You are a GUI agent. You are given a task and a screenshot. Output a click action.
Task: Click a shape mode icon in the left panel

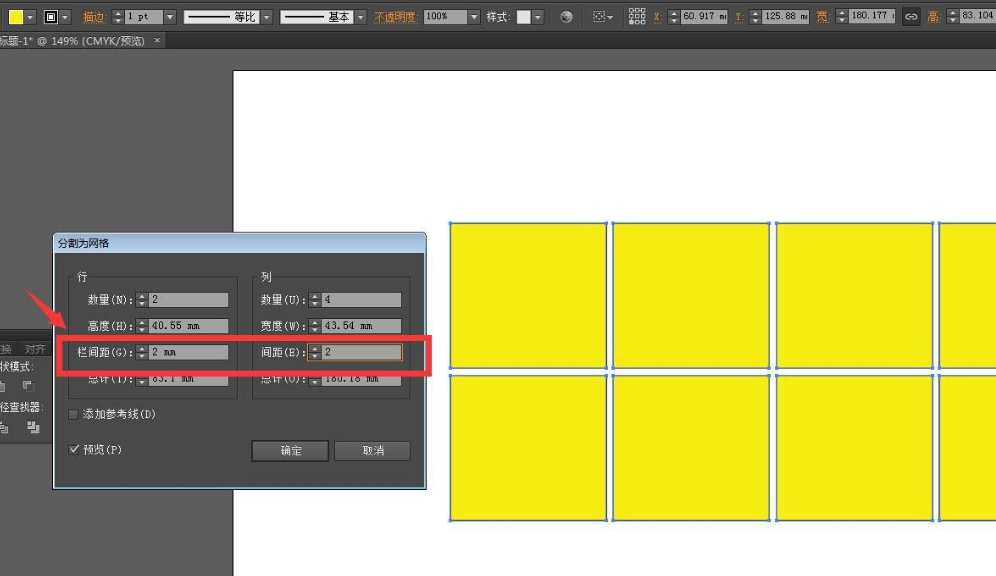[x=31, y=386]
